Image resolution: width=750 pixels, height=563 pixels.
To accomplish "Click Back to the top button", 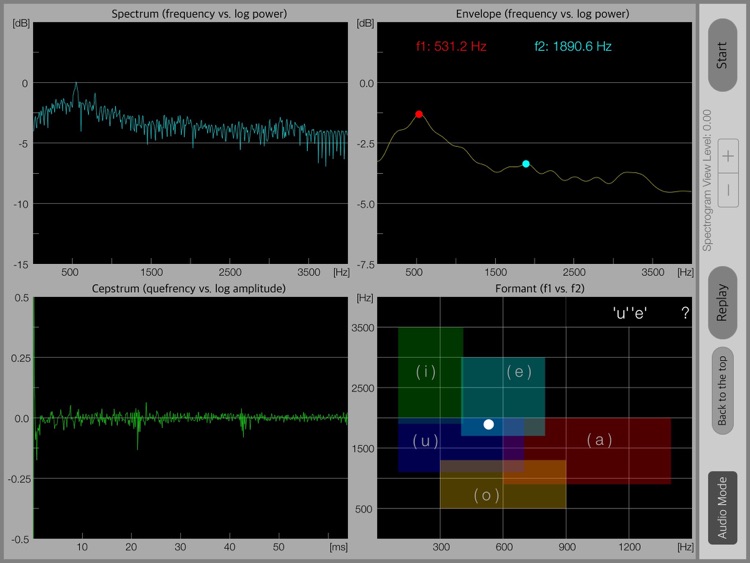I will pyautogui.click(x=724, y=390).
